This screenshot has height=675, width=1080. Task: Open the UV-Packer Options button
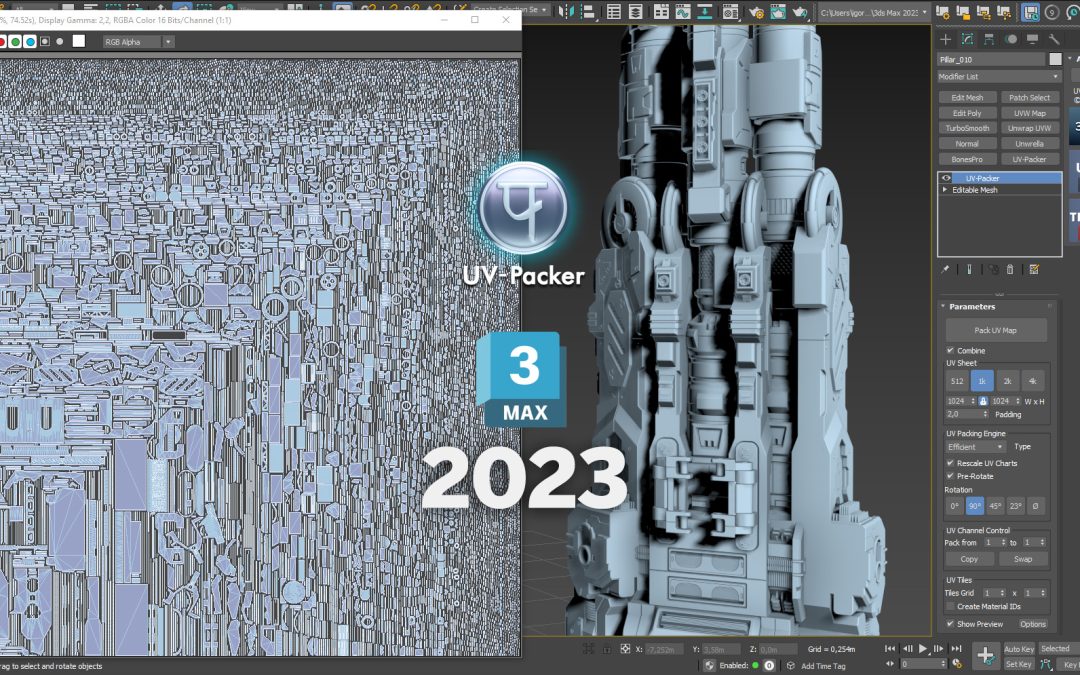tap(1032, 624)
